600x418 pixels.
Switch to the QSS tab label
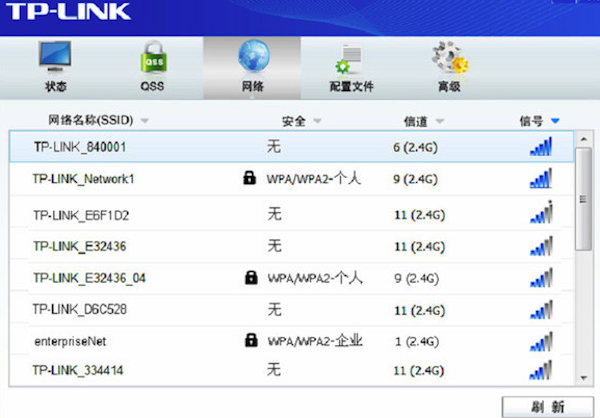[152, 86]
